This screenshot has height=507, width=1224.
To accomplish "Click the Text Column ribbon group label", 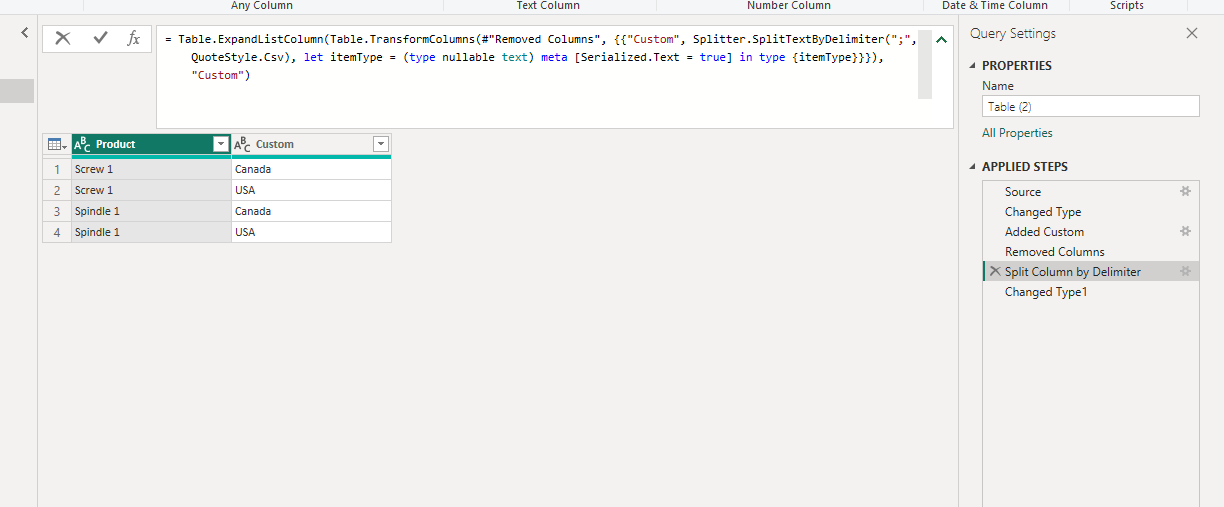I will (548, 6).
